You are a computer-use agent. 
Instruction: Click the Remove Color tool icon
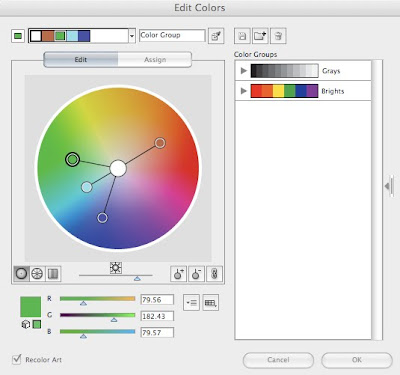[x=196, y=274]
